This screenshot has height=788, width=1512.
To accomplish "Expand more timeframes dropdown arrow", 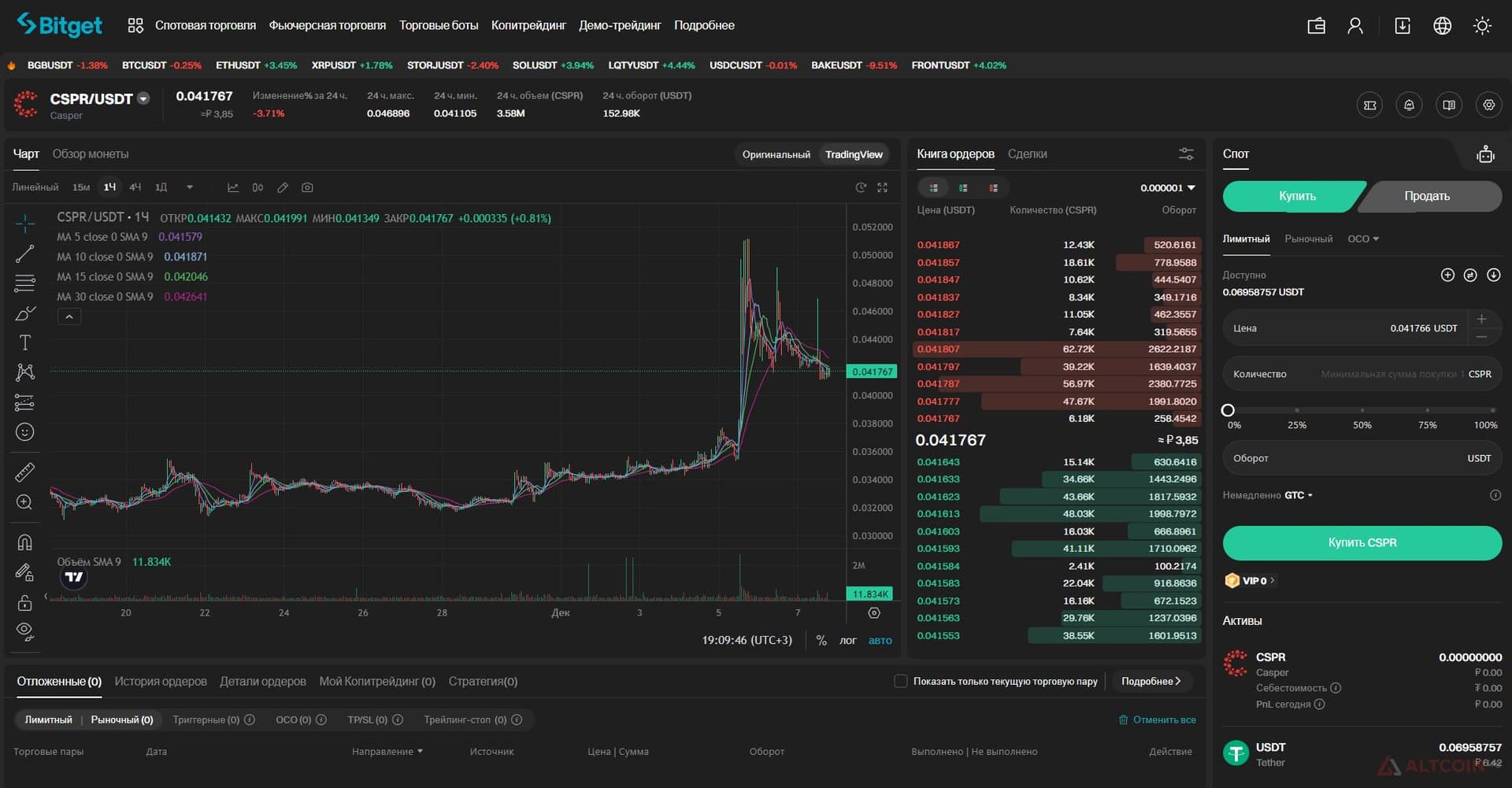I will [x=190, y=187].
